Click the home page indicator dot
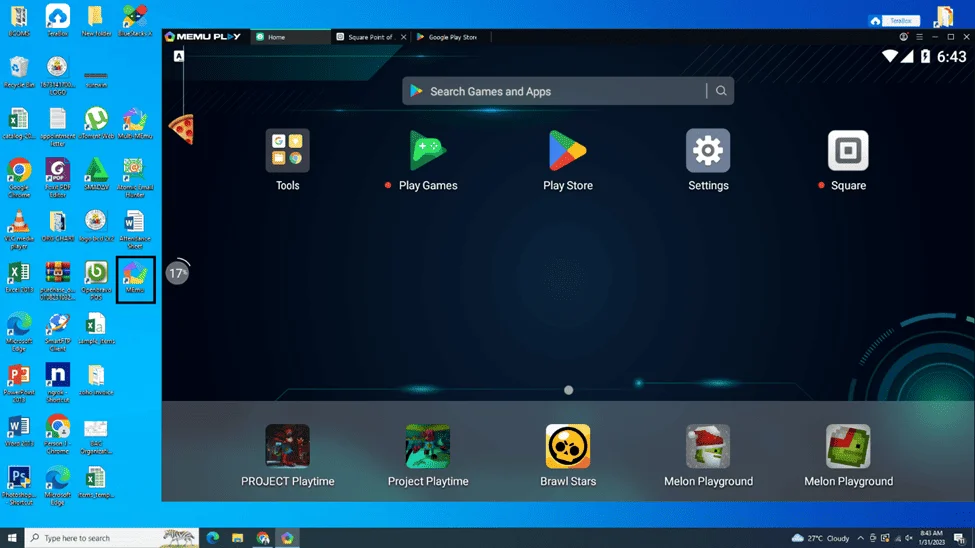This screenshot has width=975, height=548. pos(568,390)
